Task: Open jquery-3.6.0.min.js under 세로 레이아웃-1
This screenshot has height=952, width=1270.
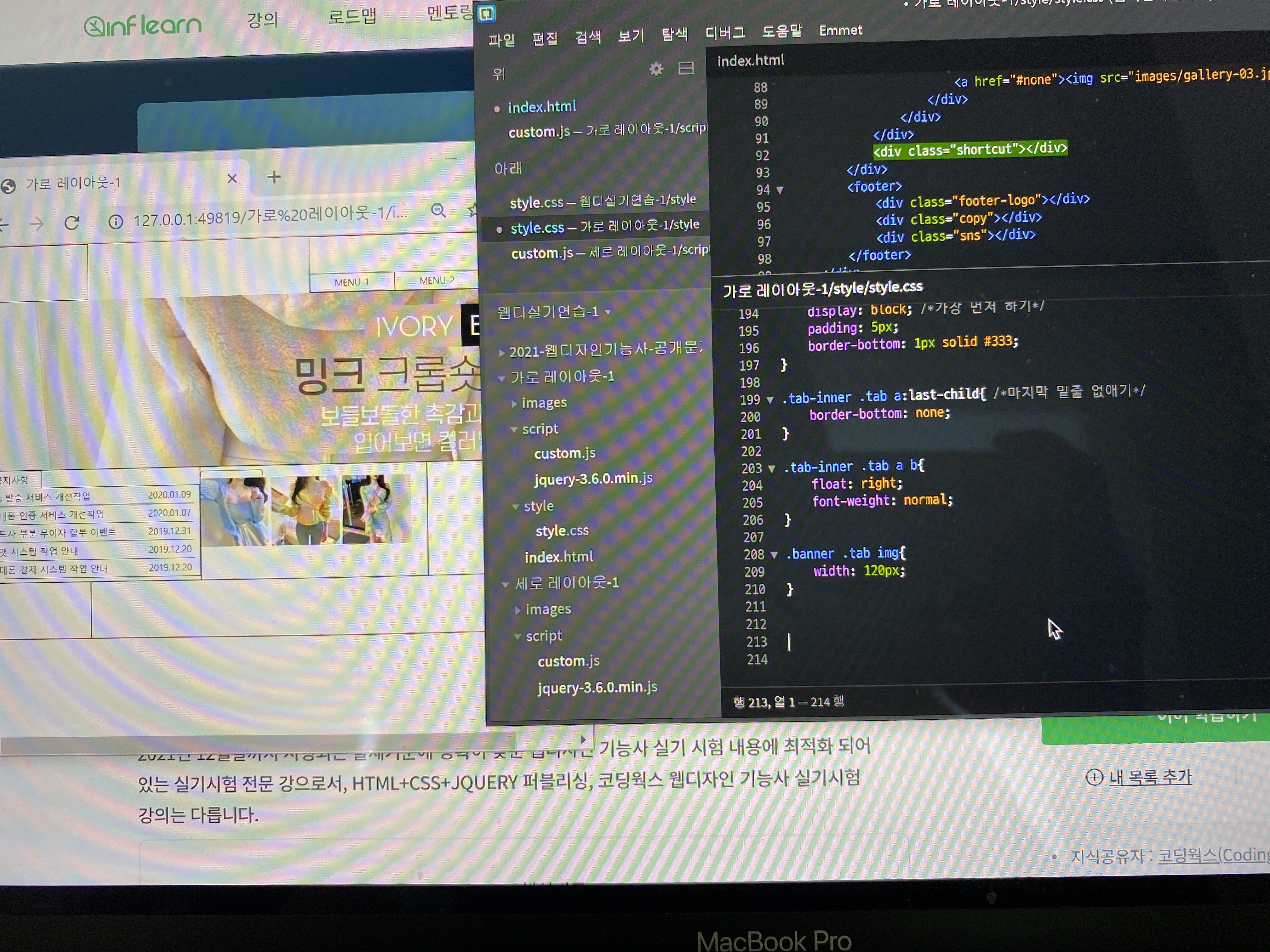Action: [598, 688]
